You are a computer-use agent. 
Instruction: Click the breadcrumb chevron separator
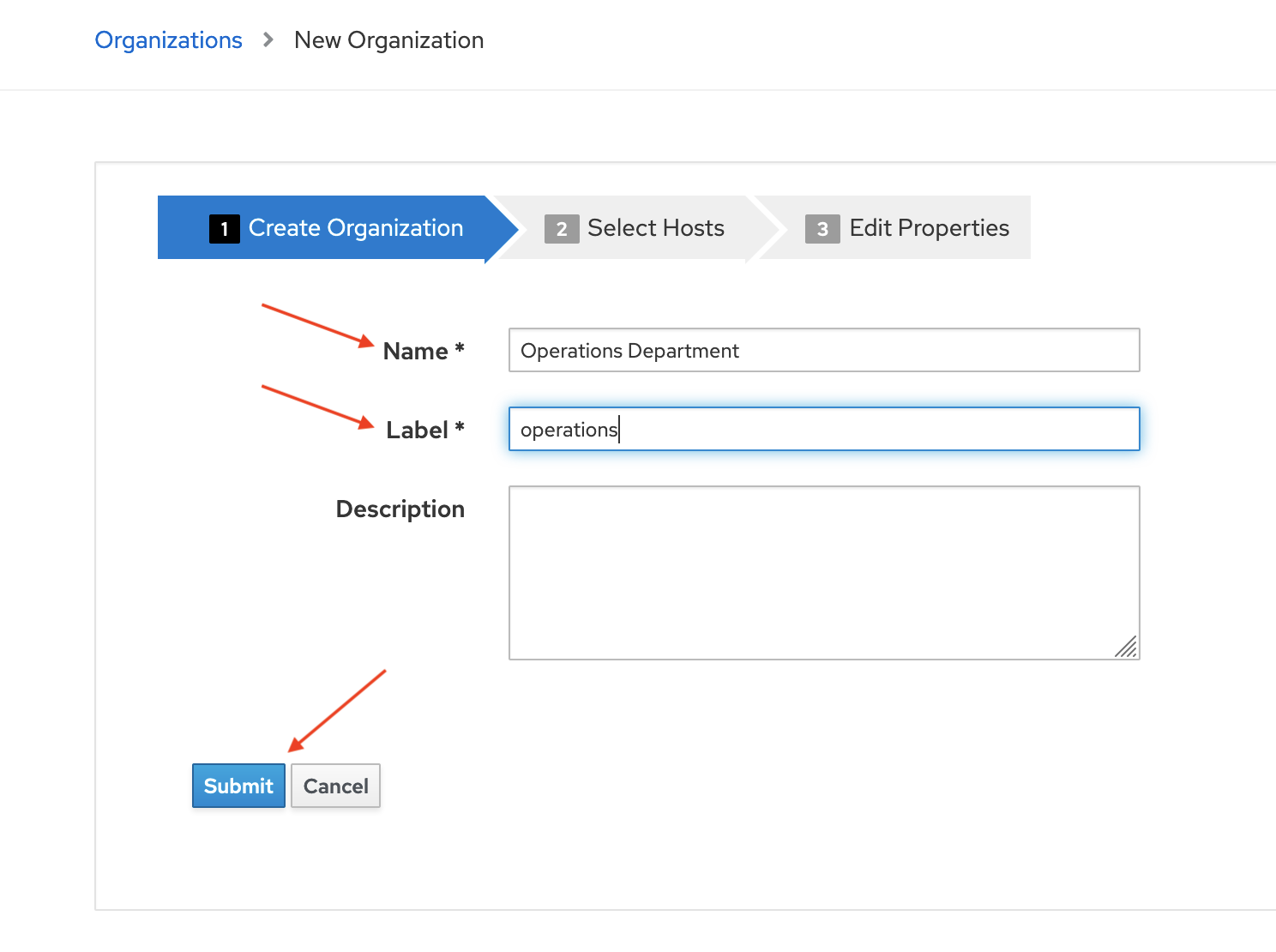click(x=268, y=40)
